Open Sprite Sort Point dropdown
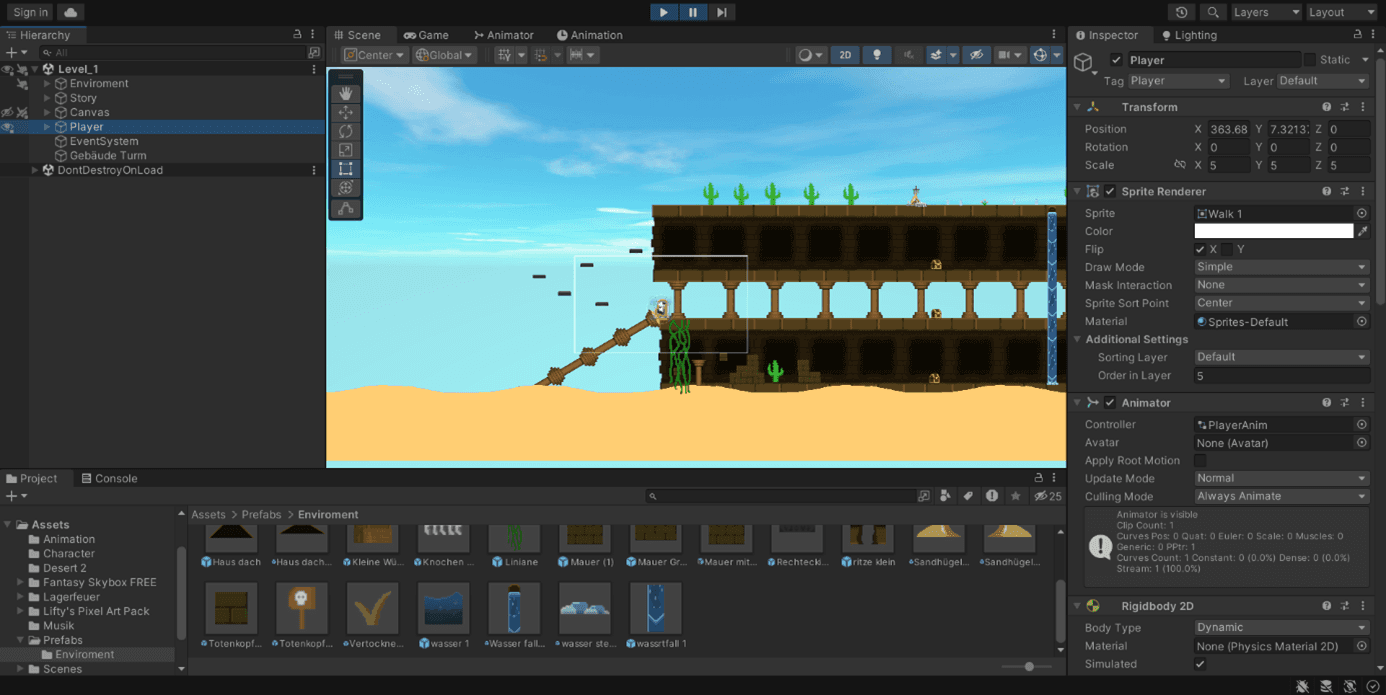The image size is (1386, 695). tap(1281, 303)
